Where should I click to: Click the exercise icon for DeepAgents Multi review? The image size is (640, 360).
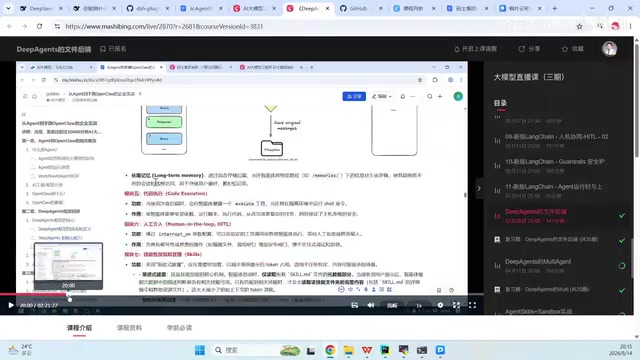pos(497,289)
